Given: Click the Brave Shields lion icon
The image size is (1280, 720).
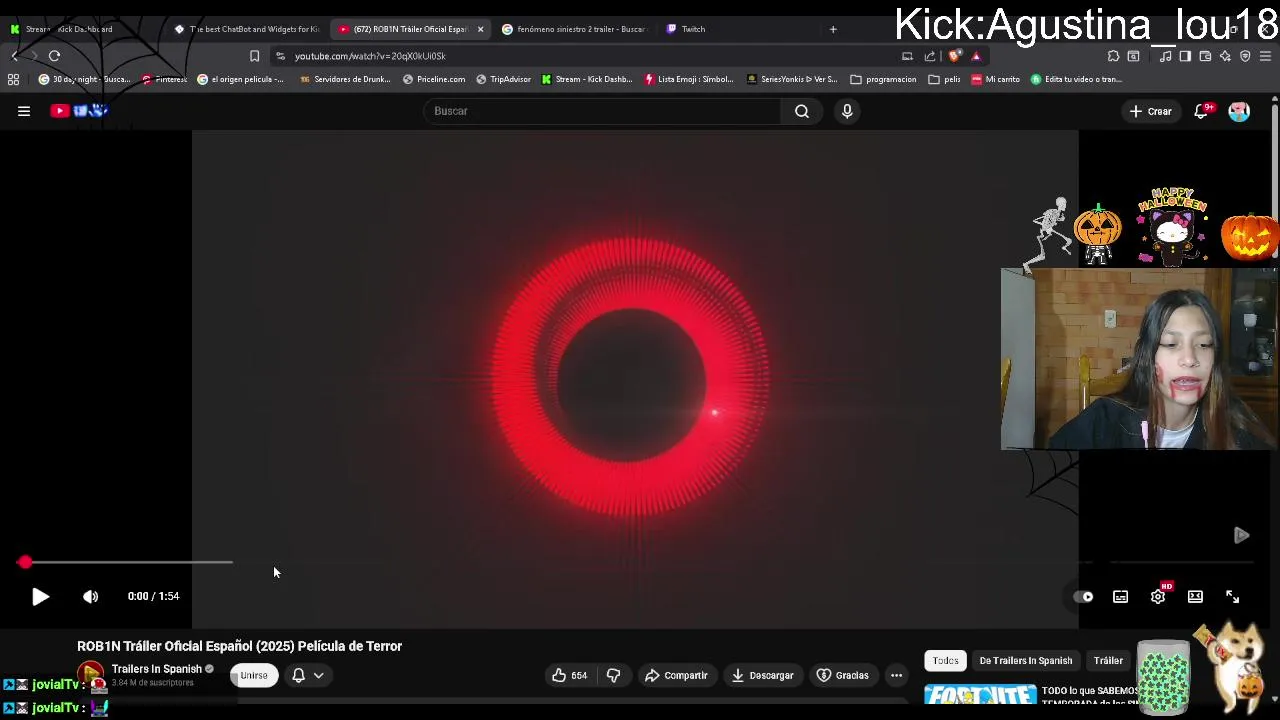Looking at the screenshot, I should click(956, 56).
